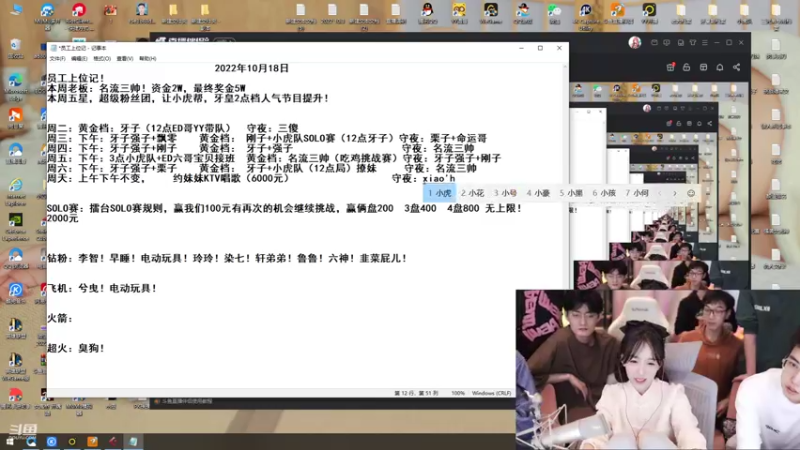Choose IME candidate 3 小号
The width and height of the screenshot is (800, 450).
click(505, 193)
